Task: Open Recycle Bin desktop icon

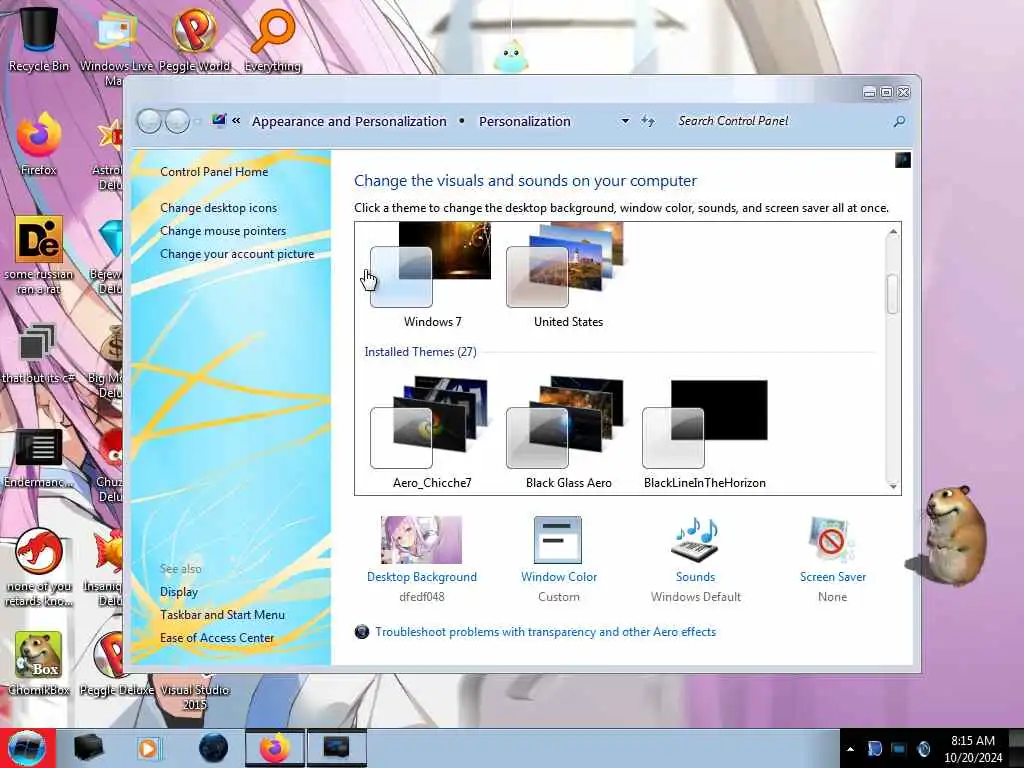Action: [x=38, y=37]
